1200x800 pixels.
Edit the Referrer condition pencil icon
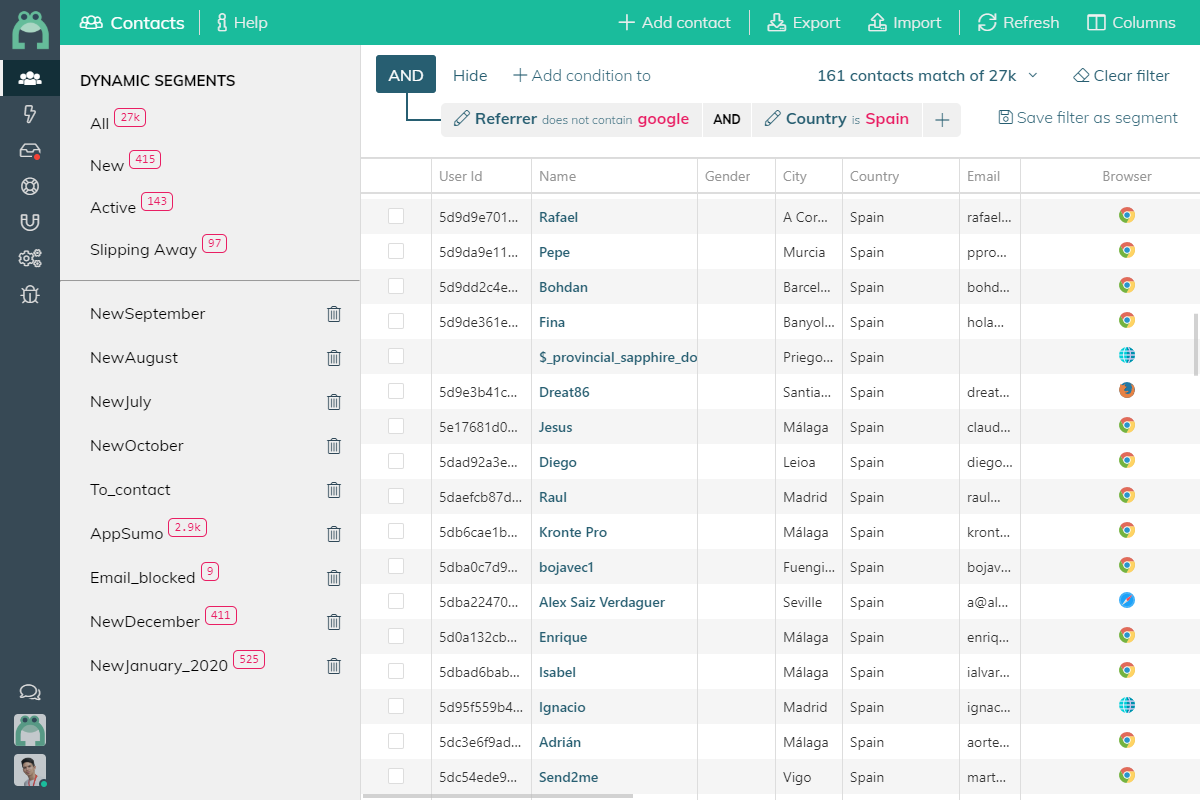pyautogui.click(x=461, y=119)
